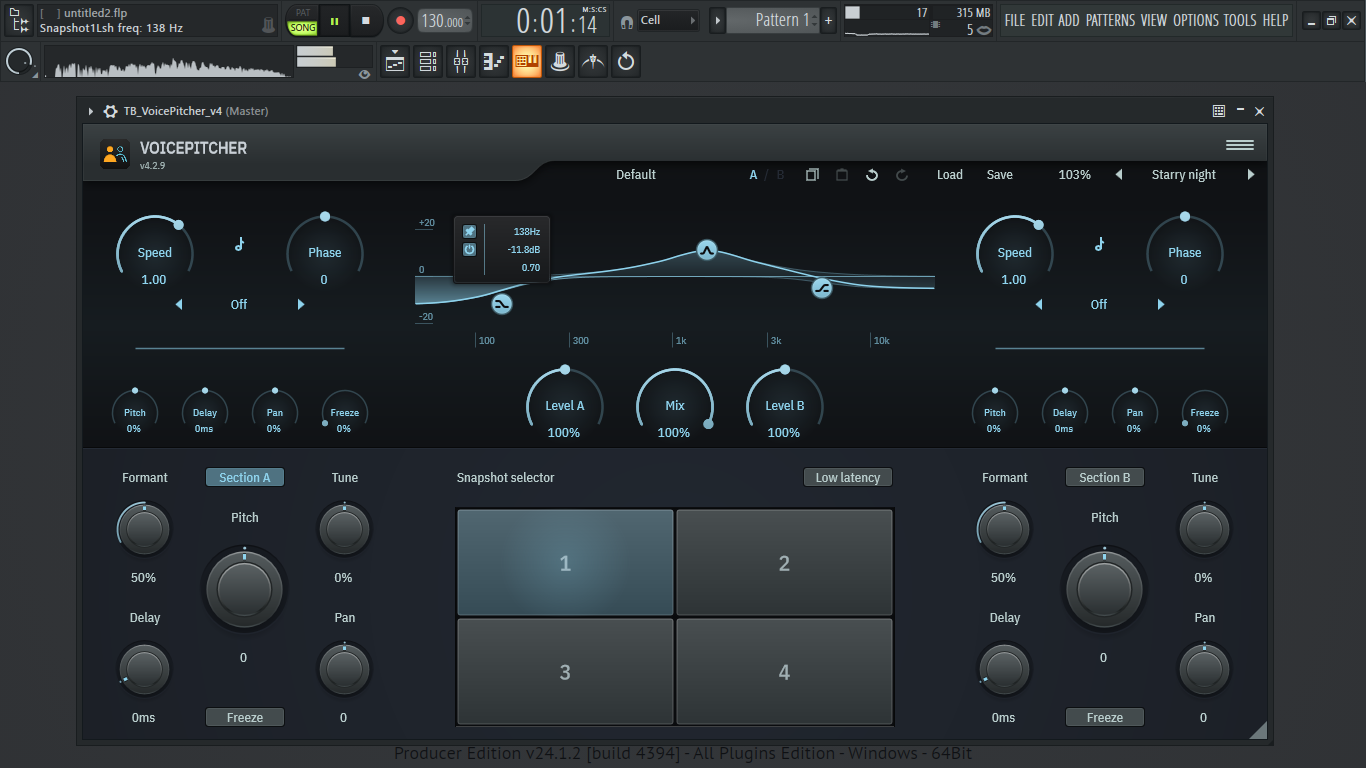
Task: Click Load preset button
Action: point(950,175)
